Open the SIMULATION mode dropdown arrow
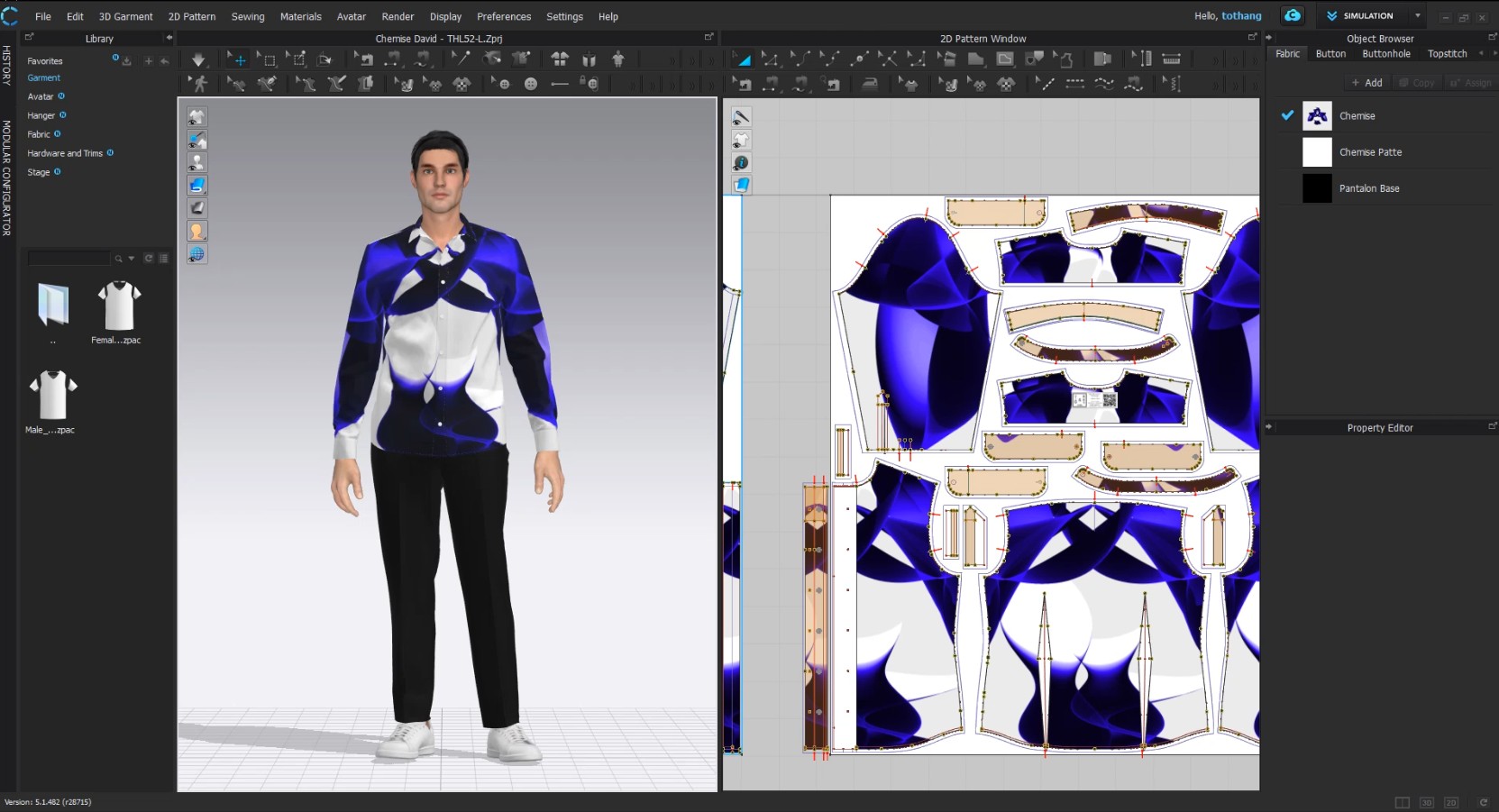The image size is (1499, 812). click(x=1417, y=15)
